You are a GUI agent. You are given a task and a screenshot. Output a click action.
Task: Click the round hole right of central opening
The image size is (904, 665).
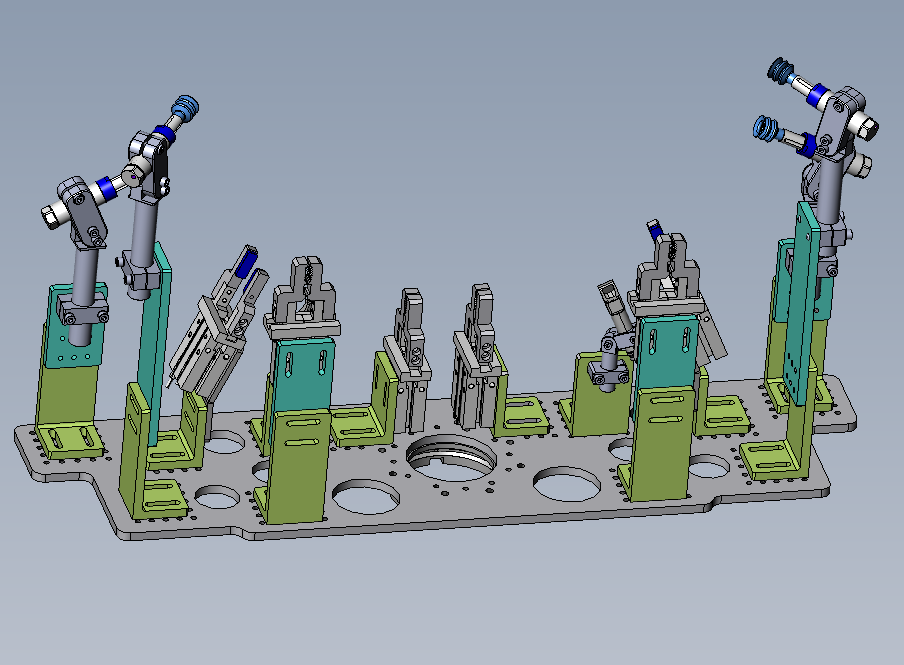tap(567, 482)
